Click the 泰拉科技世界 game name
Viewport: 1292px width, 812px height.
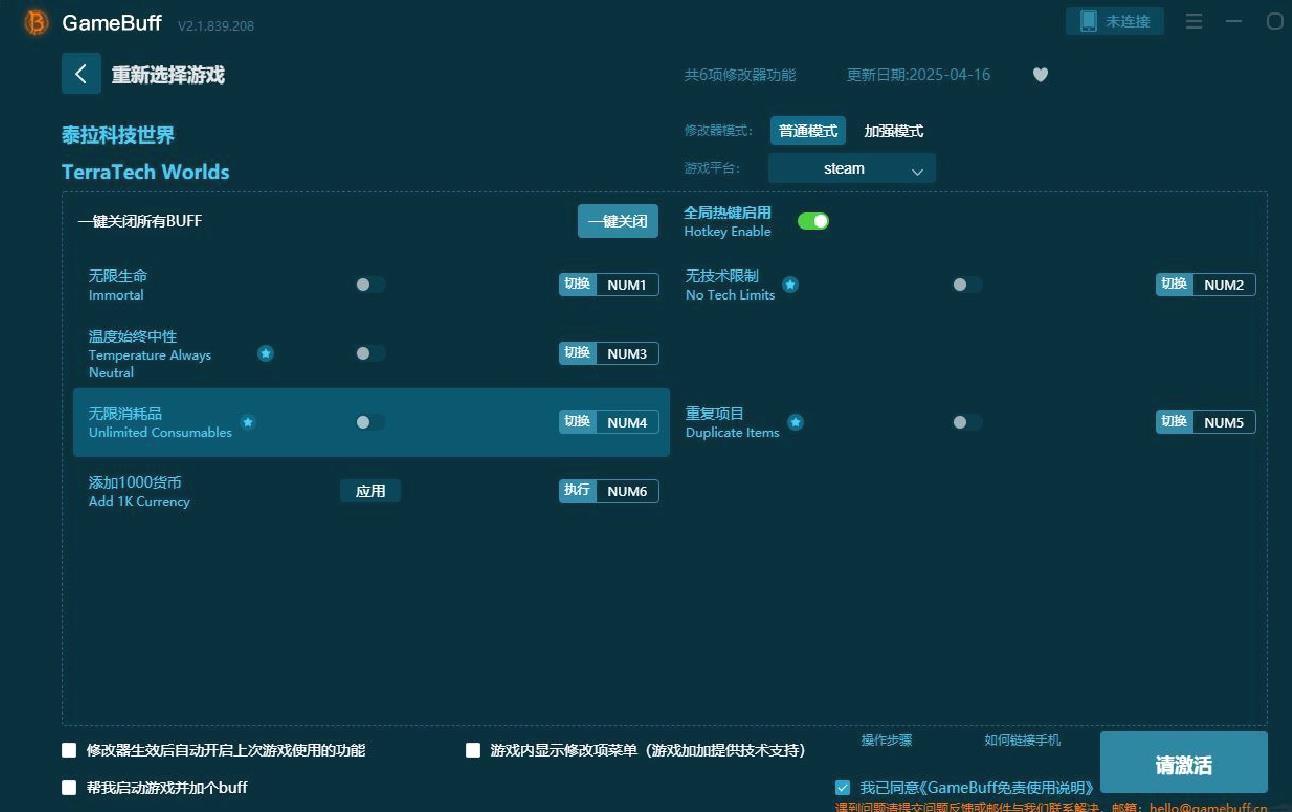click(118, 135)
